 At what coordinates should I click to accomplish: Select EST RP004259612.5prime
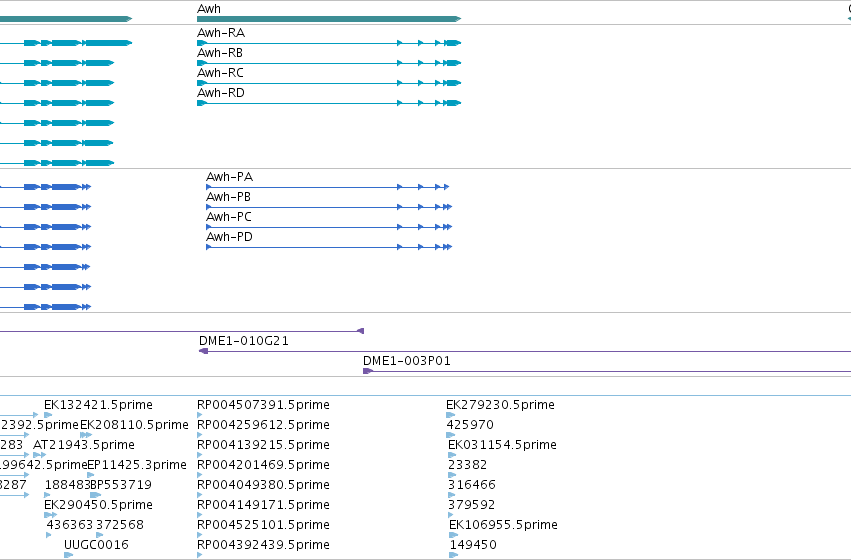[x=263, y=425]
